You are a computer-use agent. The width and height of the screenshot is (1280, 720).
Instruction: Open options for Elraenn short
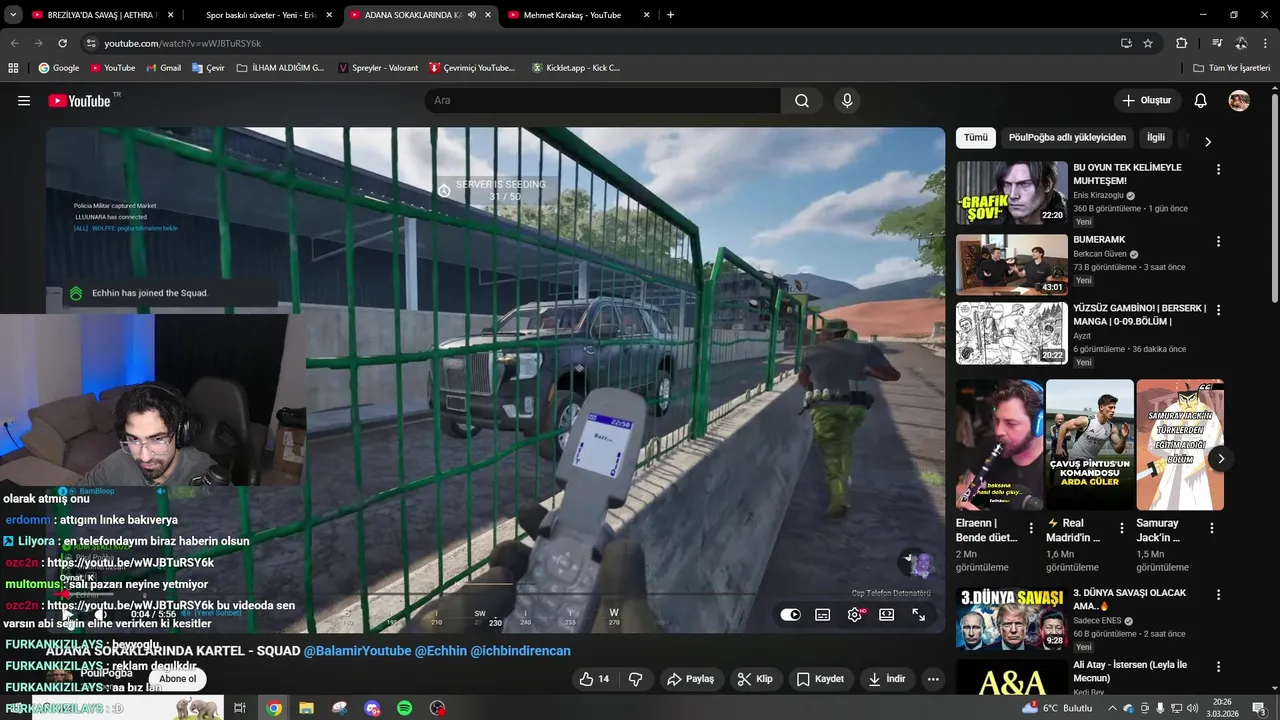tap(1031, 528)
